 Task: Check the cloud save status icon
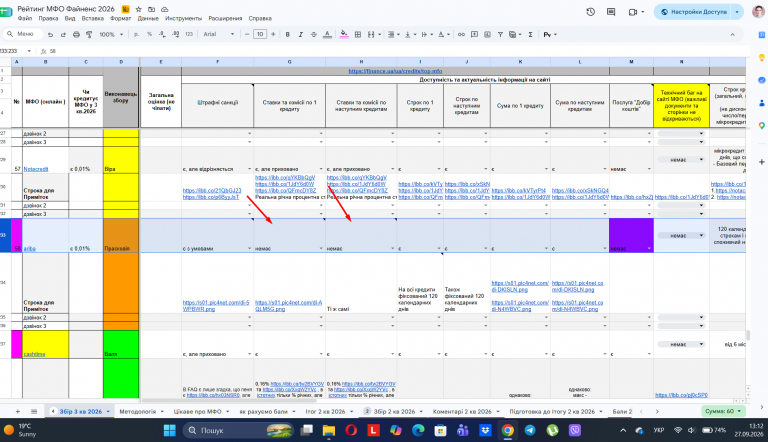[165, 9]
